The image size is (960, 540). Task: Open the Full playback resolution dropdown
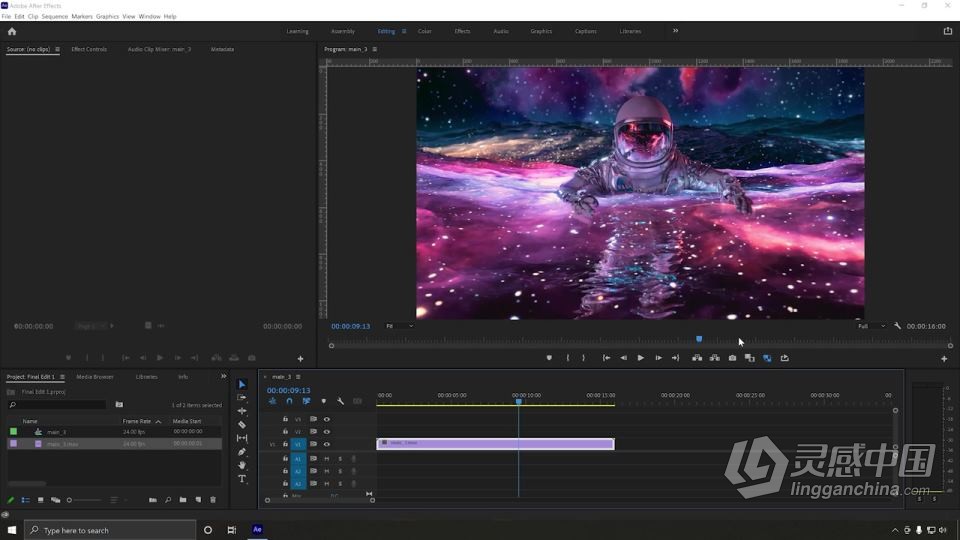tap(871, 326)
